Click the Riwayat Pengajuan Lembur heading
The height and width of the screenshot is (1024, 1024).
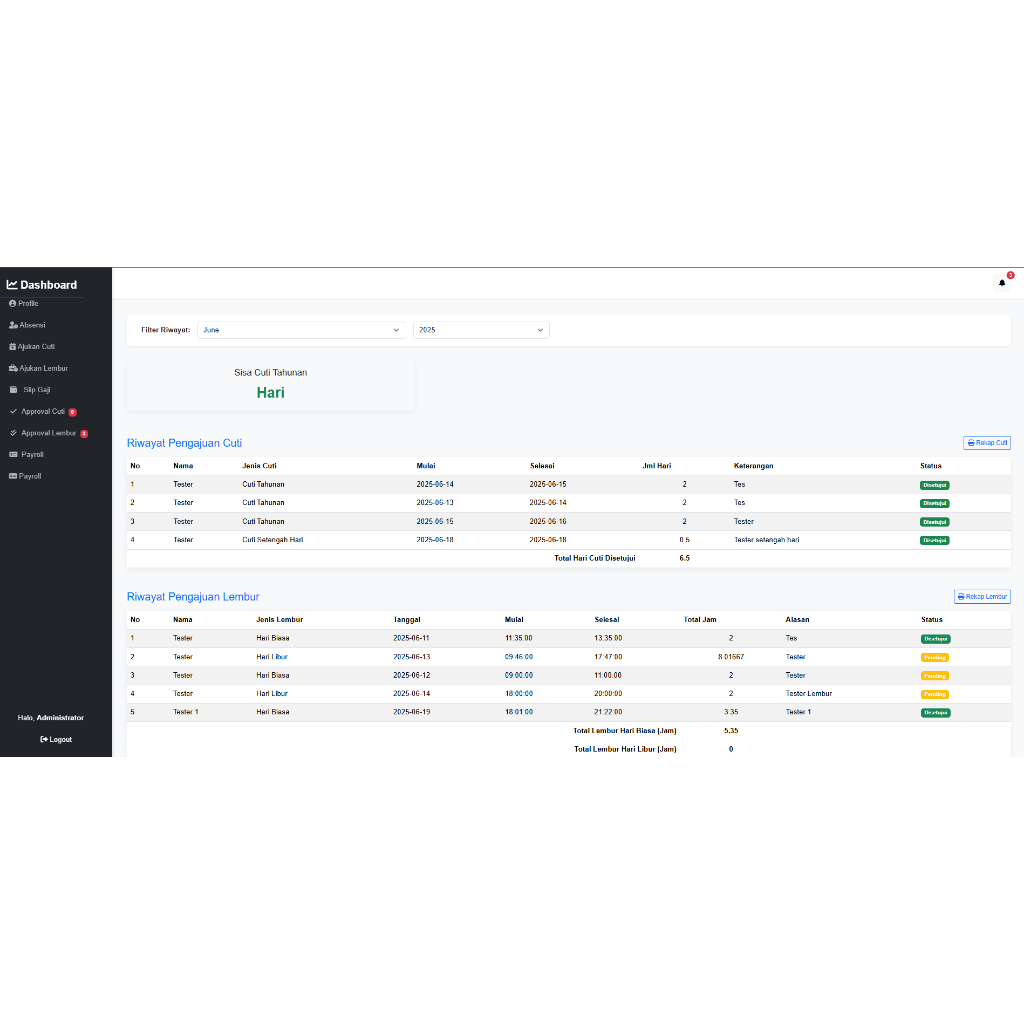(192, 597)
